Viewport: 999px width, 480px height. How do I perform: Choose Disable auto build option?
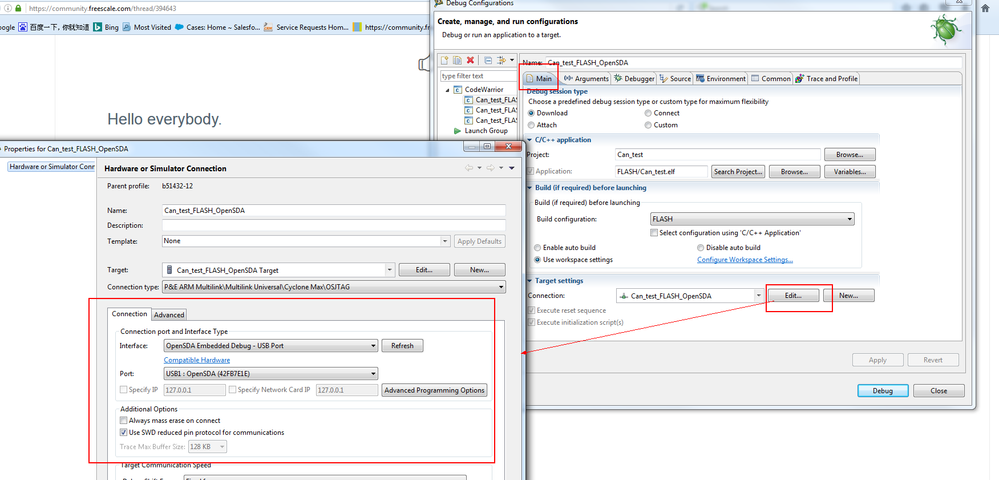pos(701,247)
